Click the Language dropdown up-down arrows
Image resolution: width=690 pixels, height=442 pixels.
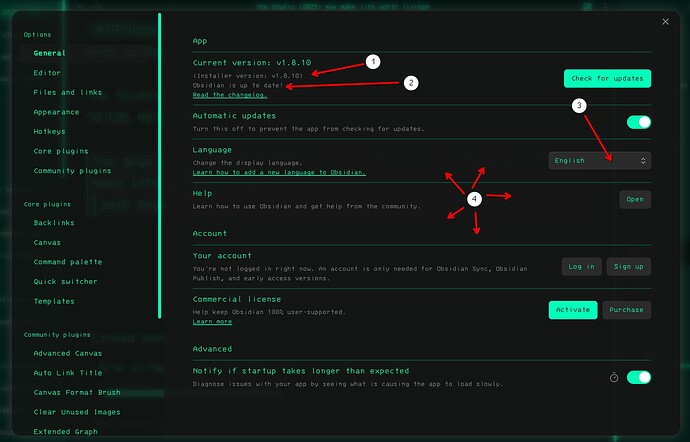click(643, 161)
